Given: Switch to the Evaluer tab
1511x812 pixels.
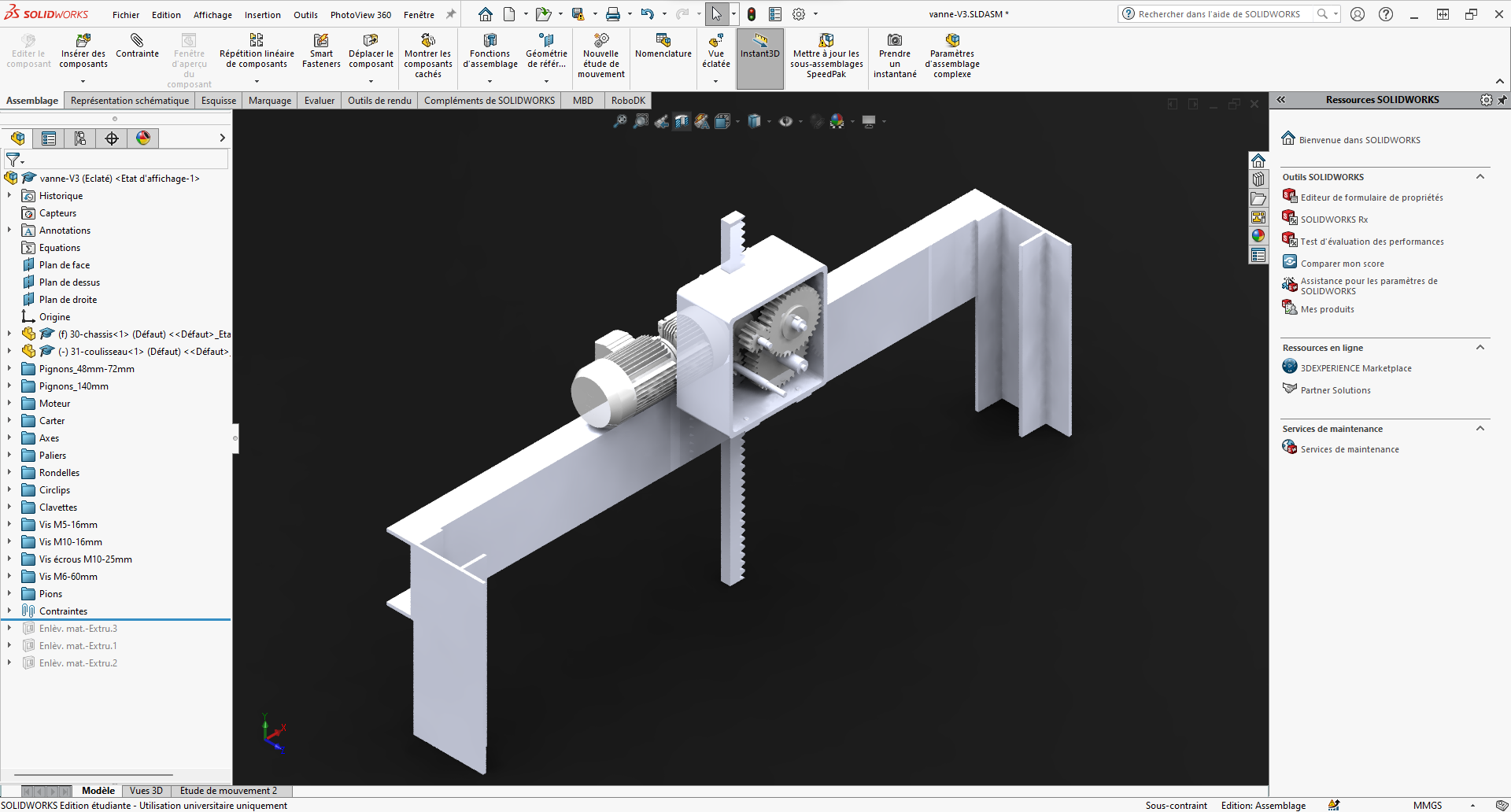Looking at the screenshot, I should (319, 101).
